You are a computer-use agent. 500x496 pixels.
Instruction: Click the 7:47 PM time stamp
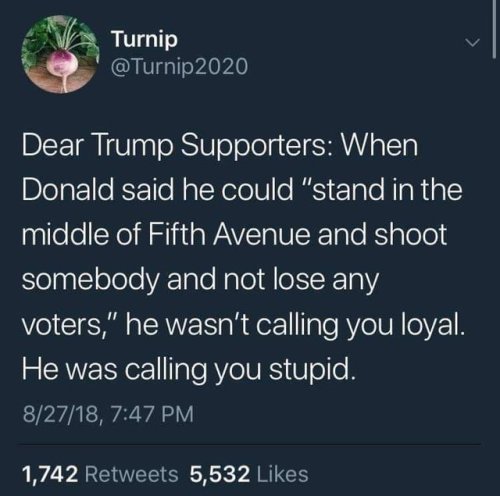click(151, 414)
